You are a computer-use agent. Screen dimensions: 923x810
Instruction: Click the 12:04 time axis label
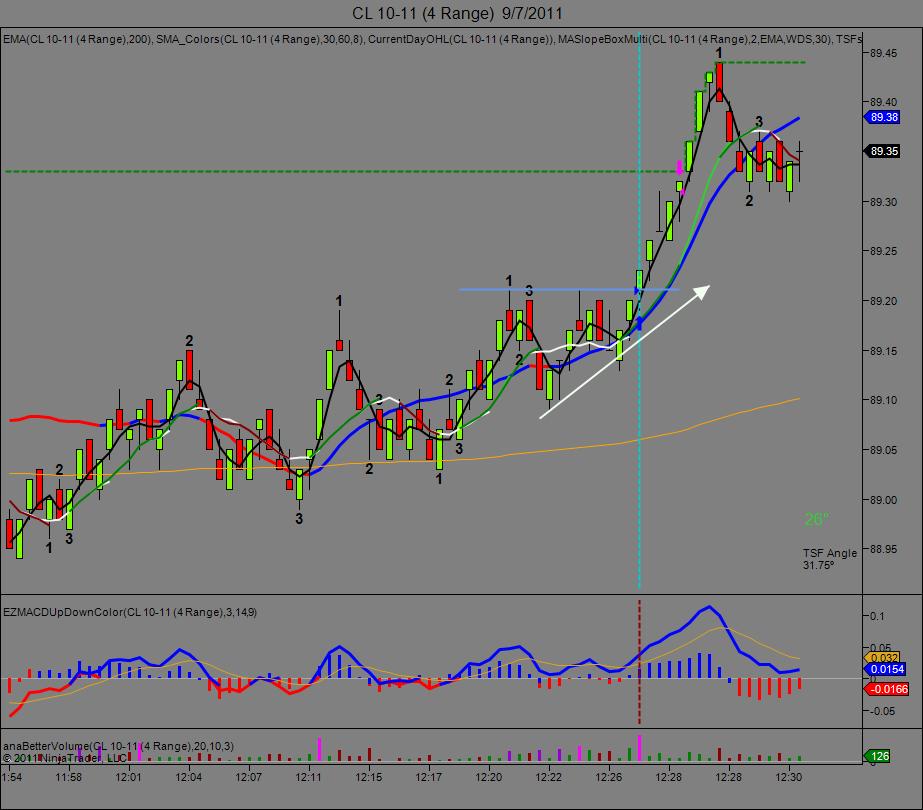(189, 778)
